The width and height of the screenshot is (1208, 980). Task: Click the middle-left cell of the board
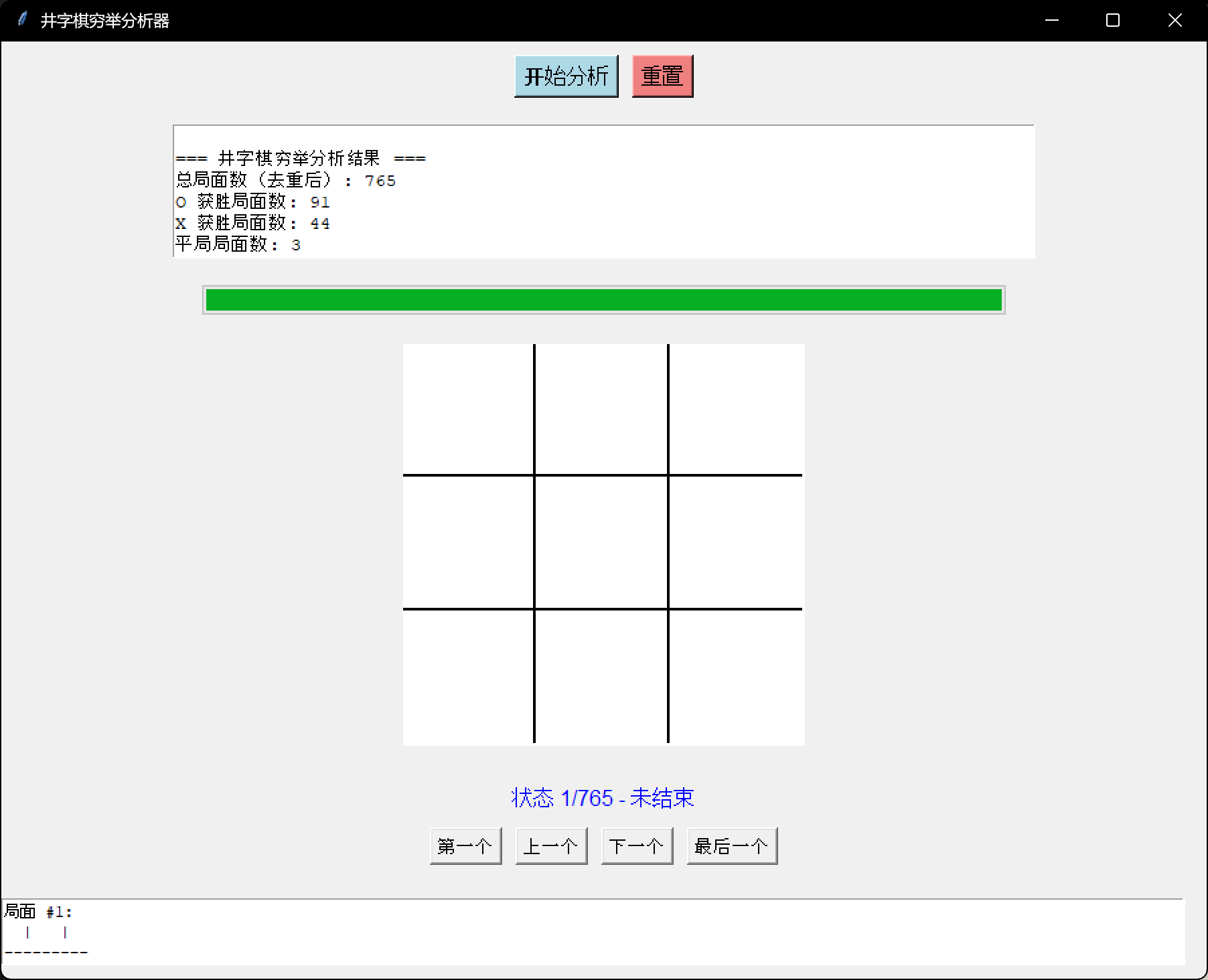pyautogui.click(x=469, y=542)
